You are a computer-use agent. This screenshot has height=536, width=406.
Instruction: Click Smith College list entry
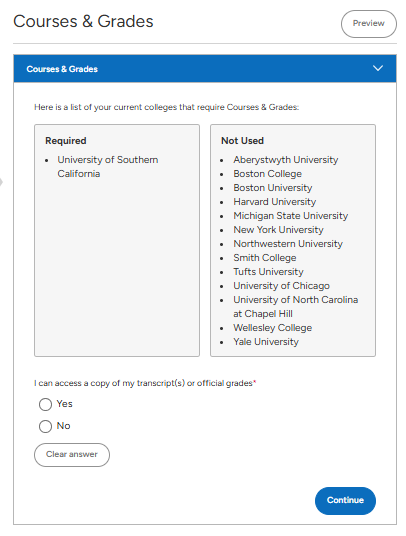pyautogui.click(x=265, y=258)
